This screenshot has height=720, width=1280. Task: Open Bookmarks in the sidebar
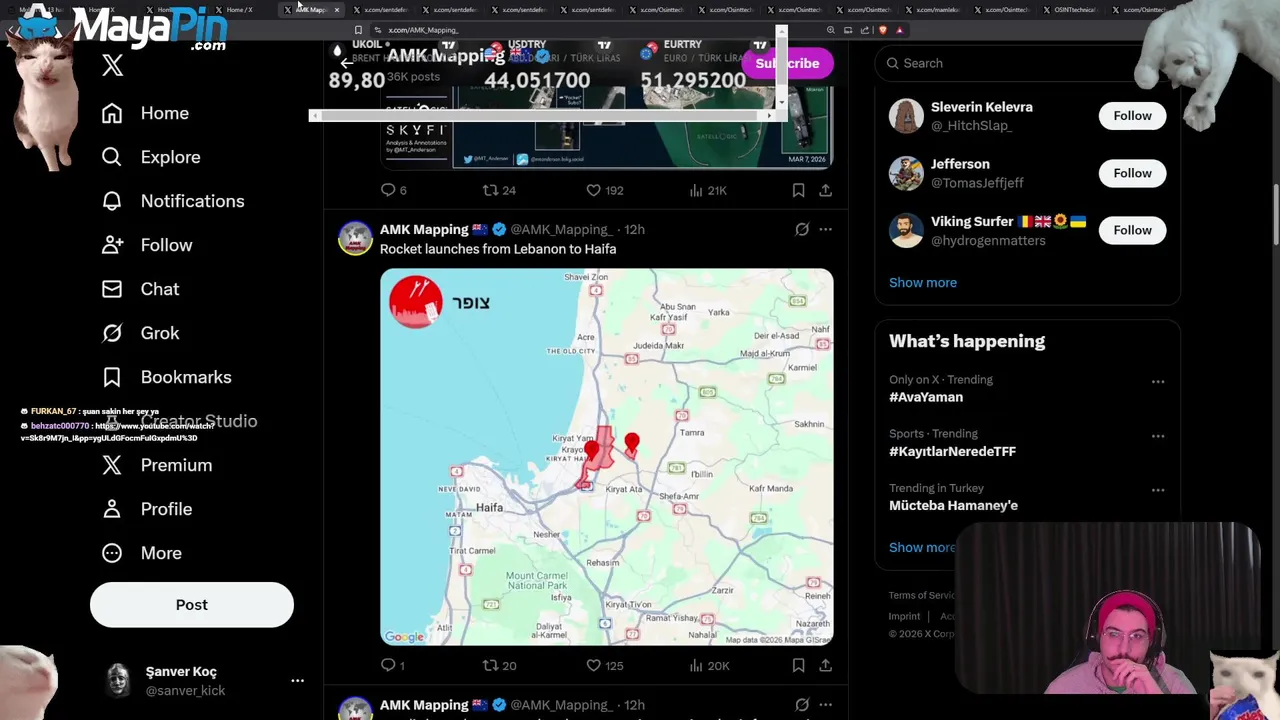(x=166, y=377)
